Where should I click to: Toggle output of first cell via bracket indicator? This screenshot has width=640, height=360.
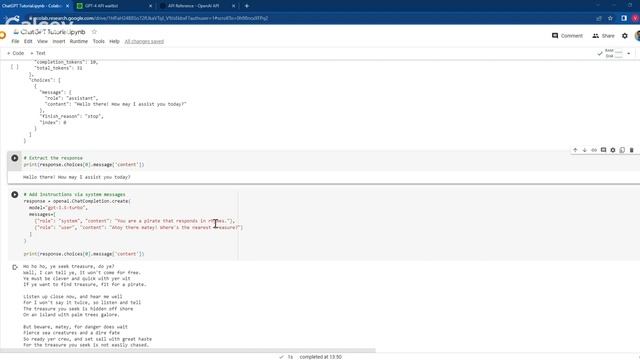(x=15, y=66)
